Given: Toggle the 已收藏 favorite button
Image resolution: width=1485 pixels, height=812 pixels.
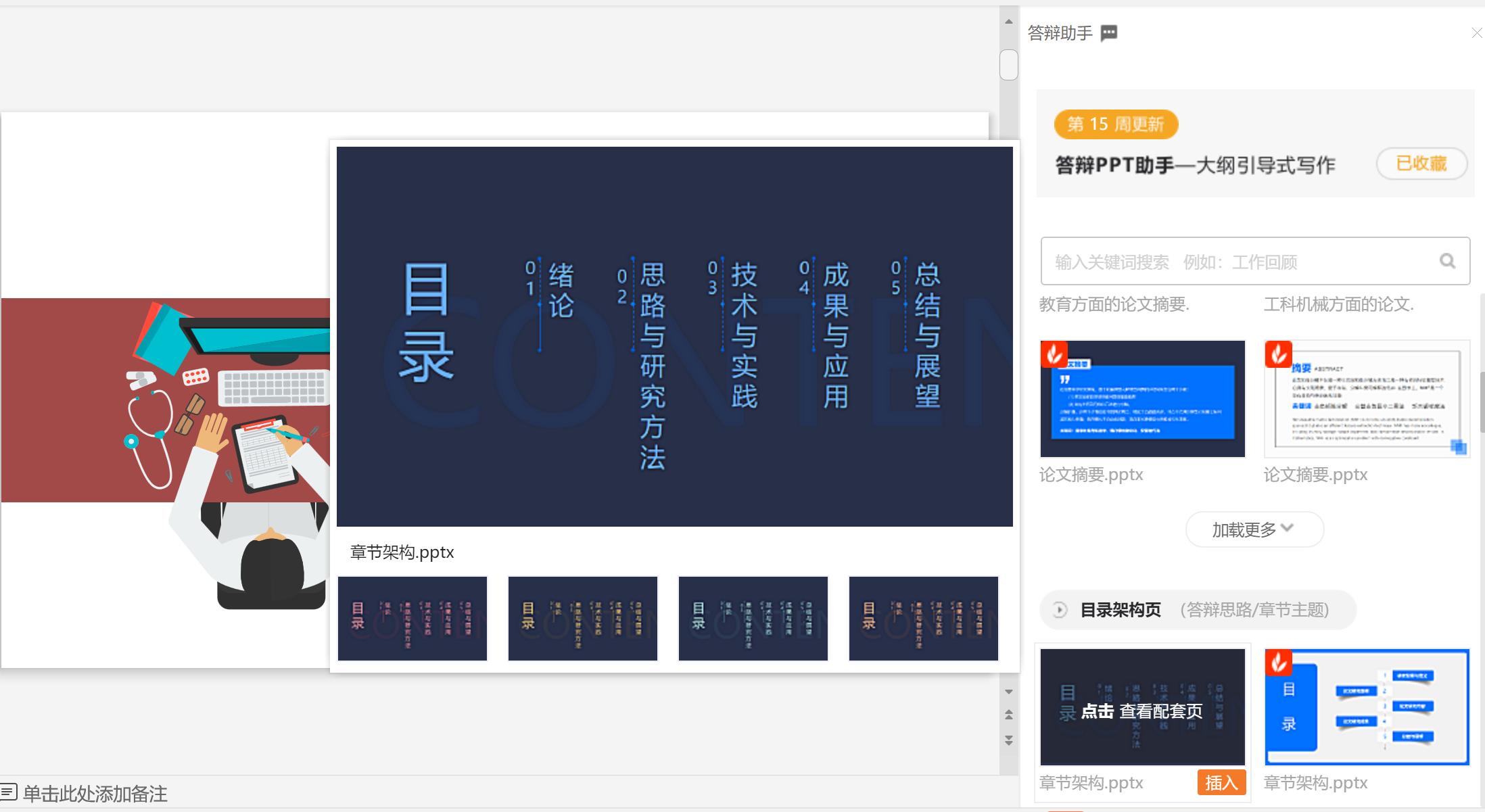Looking at the screenshot, I should (1421, 164).
